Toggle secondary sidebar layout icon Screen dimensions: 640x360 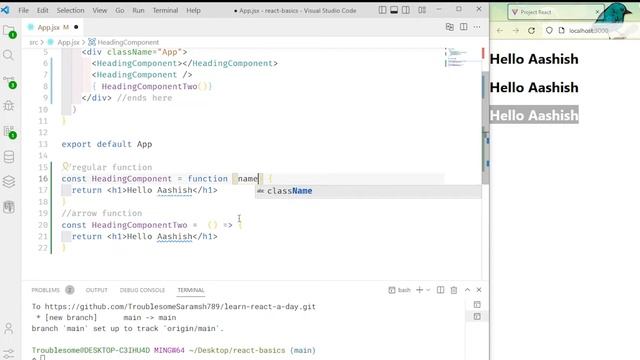point(406,10)
